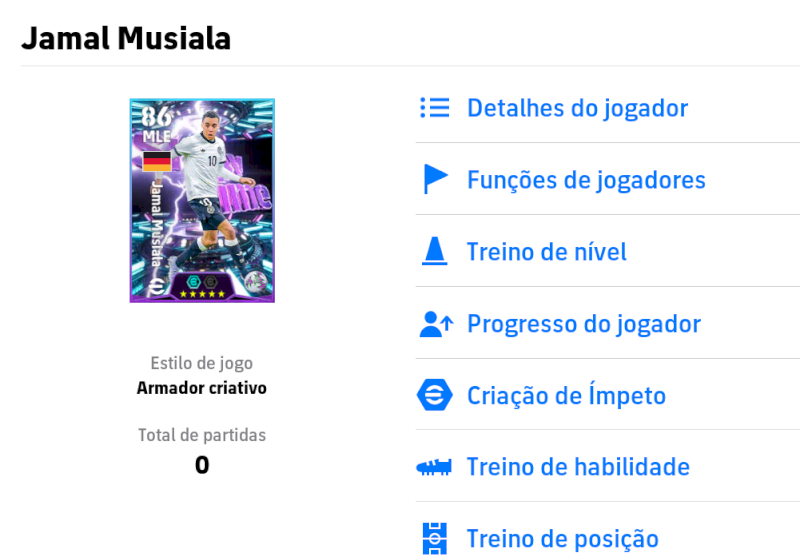Open Funções de jogadores
The image size is (800, 557).
pos(586,180)
